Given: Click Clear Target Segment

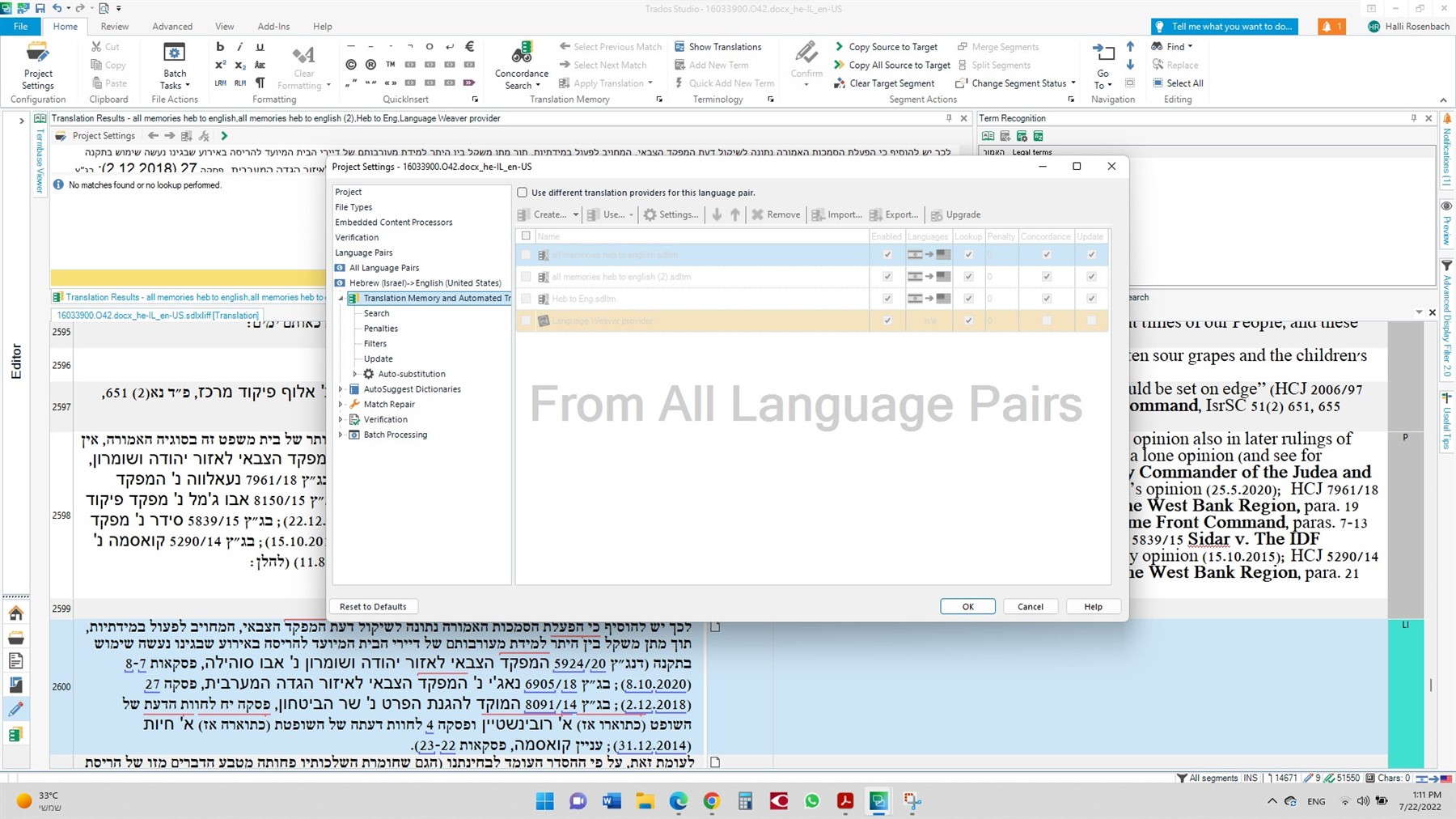Looking at the screenshot, I should pyautogui.click(x=884, y=83).
